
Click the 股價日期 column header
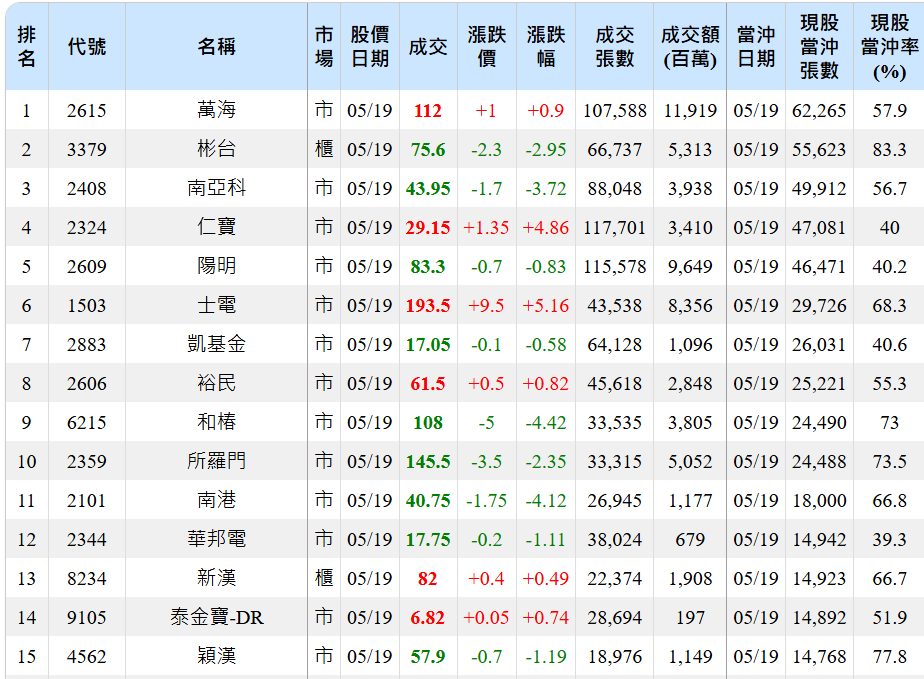pos(369,47)
